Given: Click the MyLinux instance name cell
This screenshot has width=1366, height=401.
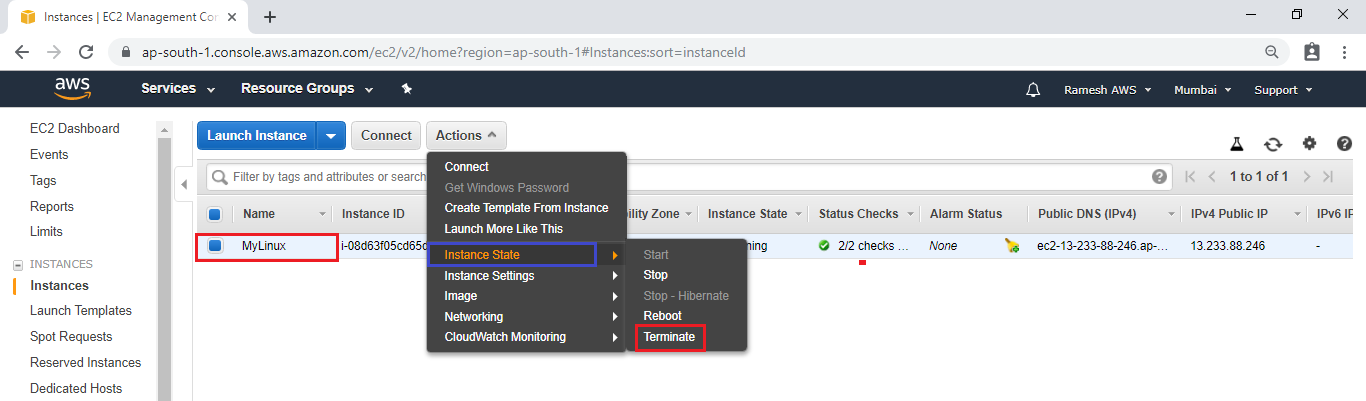Looking at the screenshot, I should click(264, 245).
